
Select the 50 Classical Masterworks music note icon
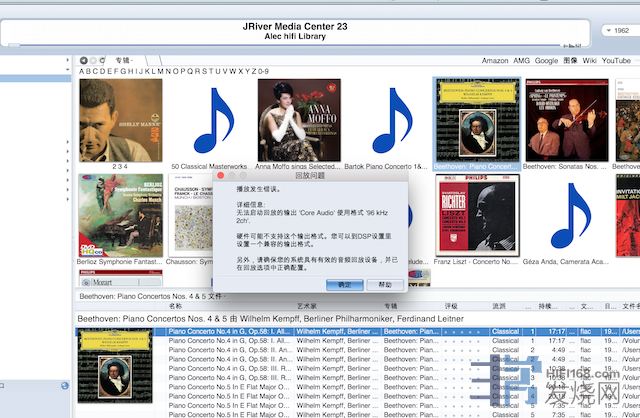[209, 119]
